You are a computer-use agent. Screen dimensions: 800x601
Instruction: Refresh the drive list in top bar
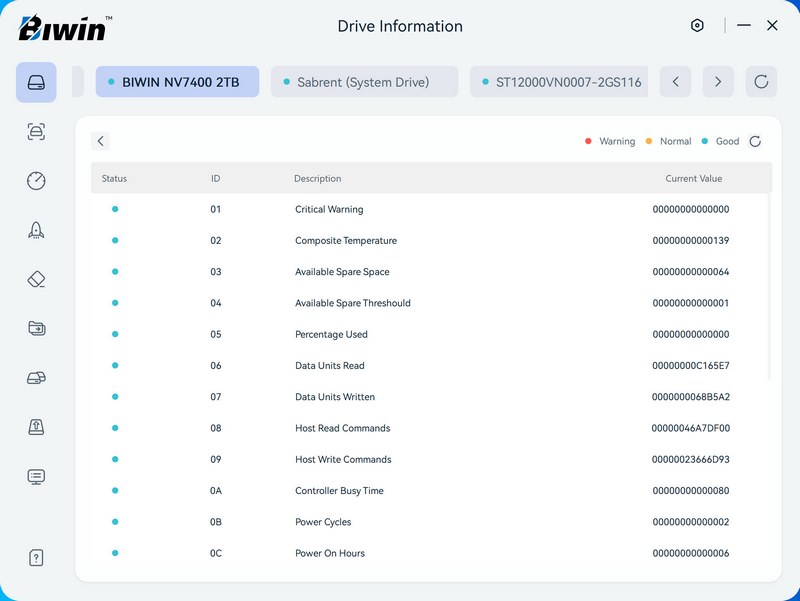coord(761,82)
